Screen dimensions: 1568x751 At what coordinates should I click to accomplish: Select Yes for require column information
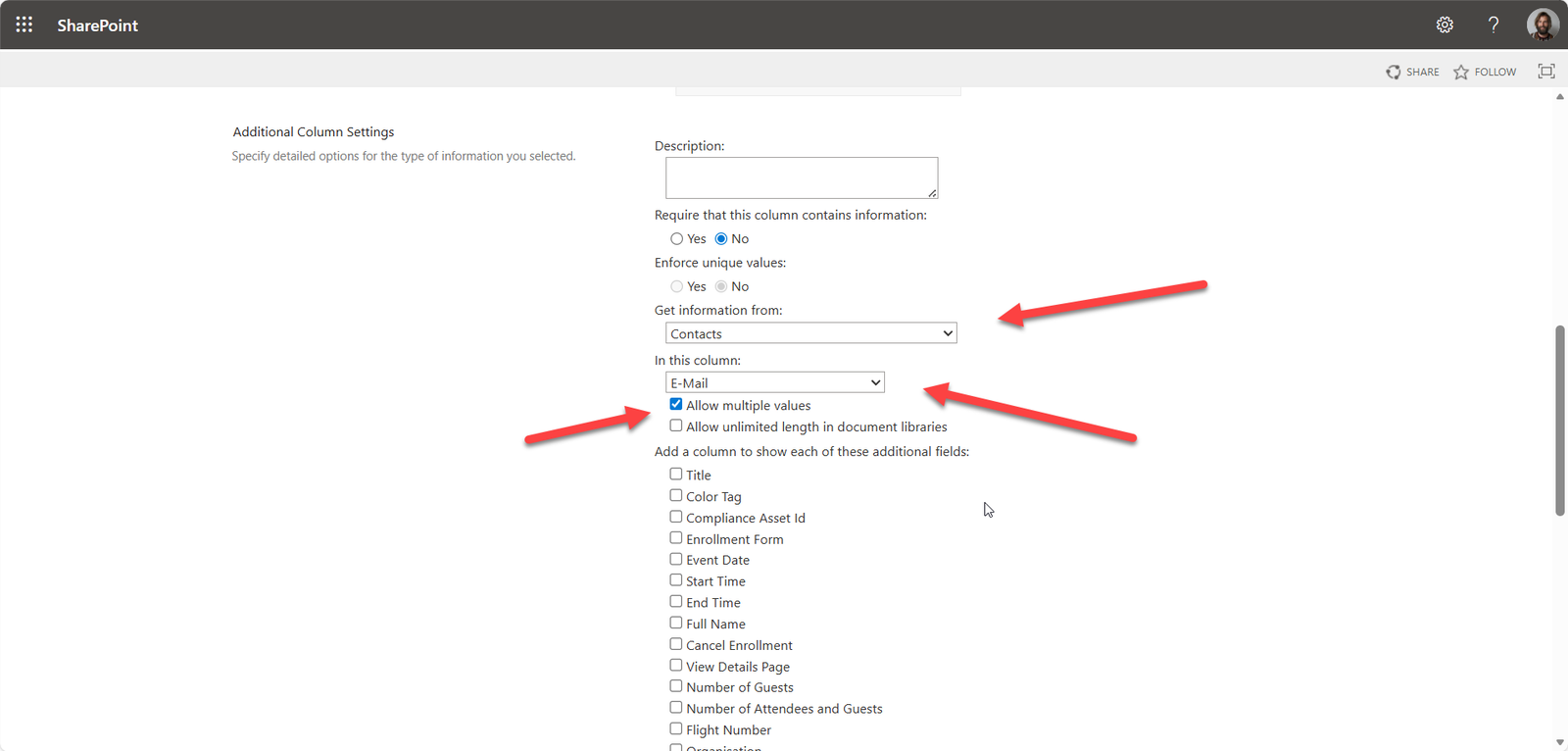[x=677, y=239]
